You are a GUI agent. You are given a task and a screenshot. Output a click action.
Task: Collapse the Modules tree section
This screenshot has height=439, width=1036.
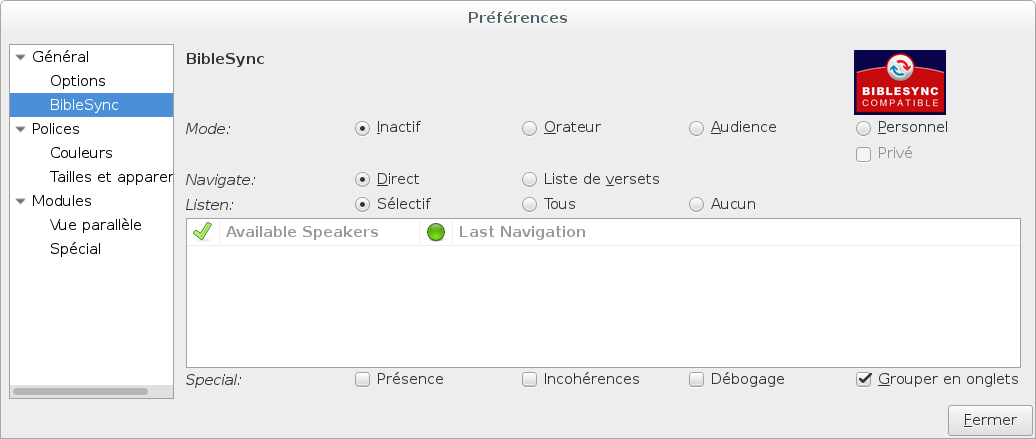20,202
